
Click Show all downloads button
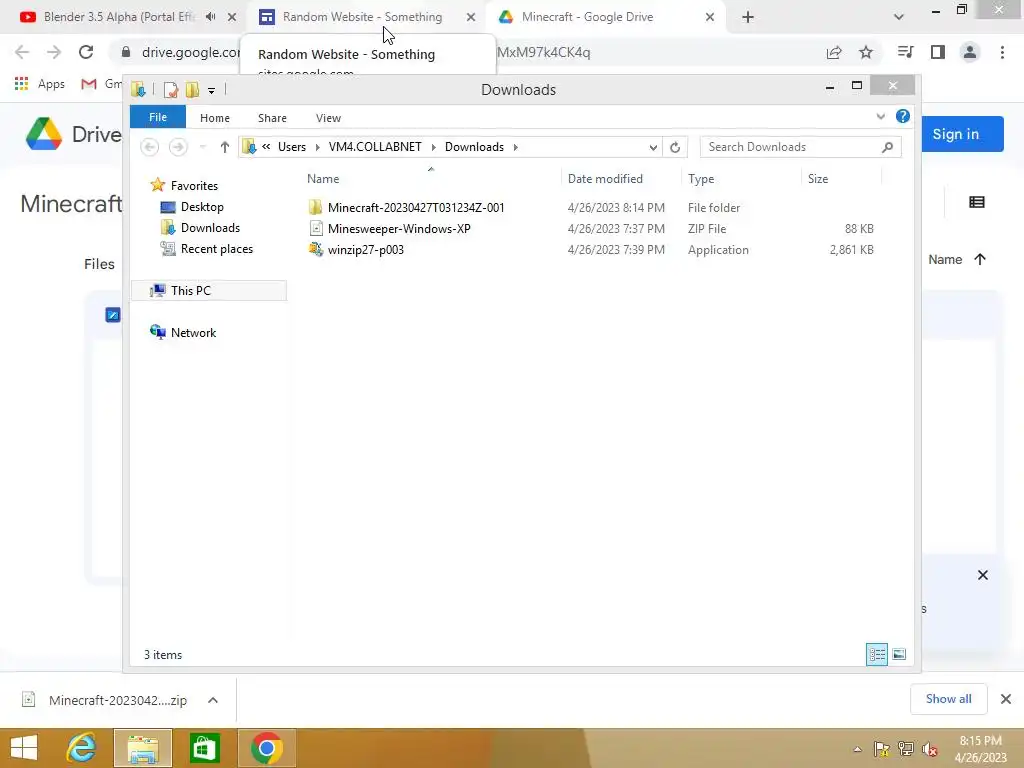point(948,699)
